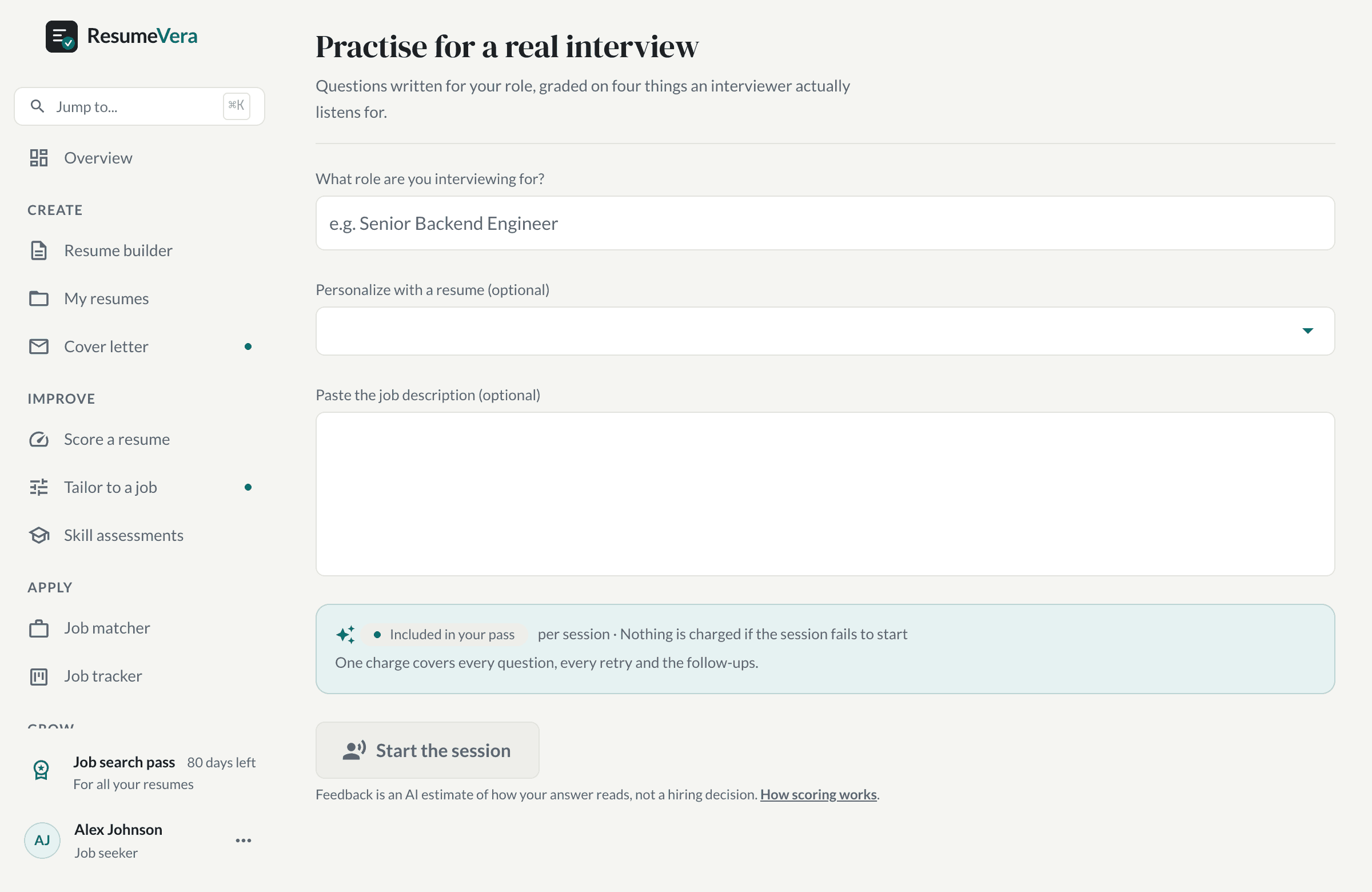This screenshot has width=1372, height=892.
Task: Open the Personalize with a resume select box
Action: point(825,331)
